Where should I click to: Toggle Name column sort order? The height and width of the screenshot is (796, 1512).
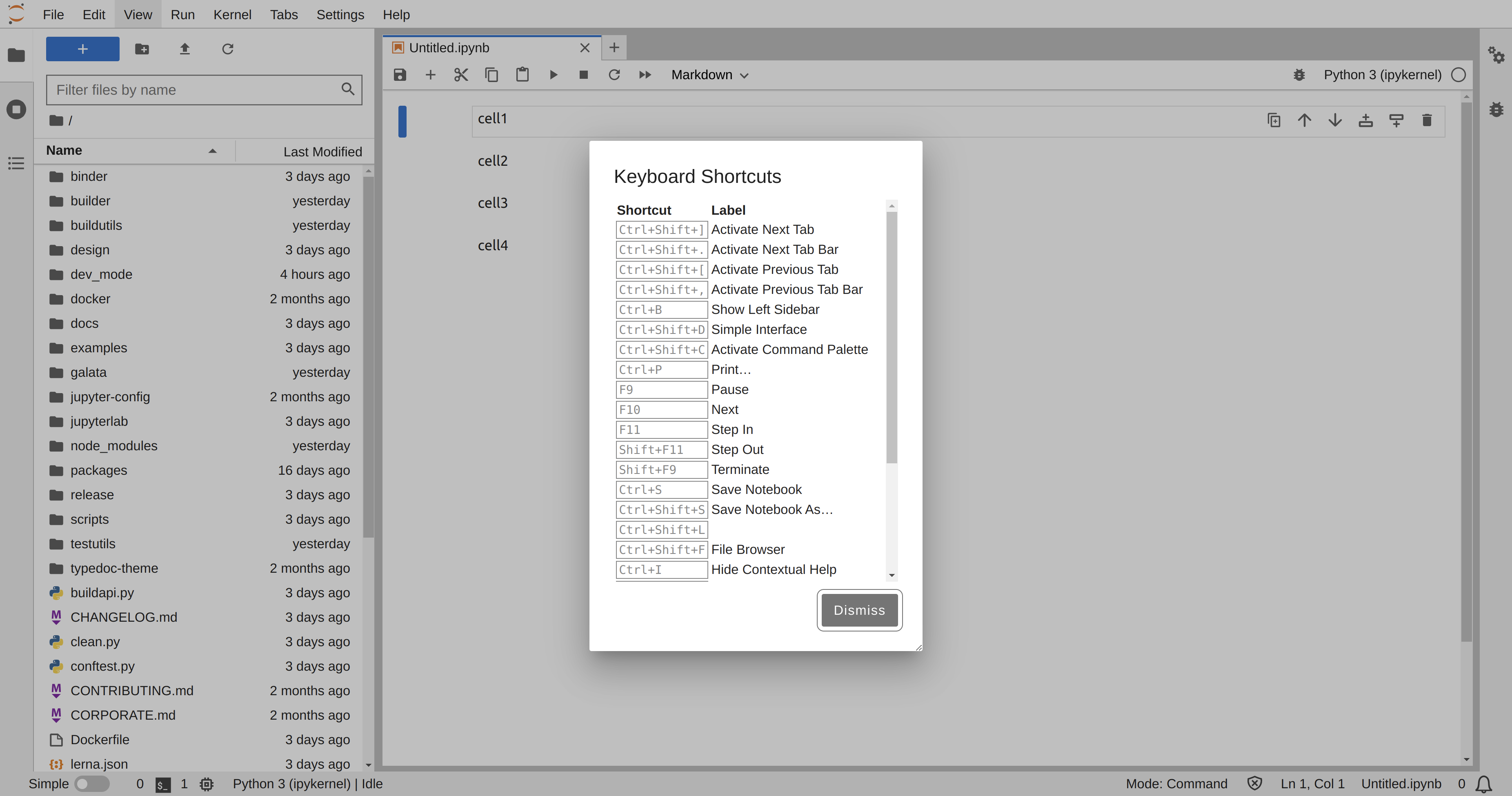pos(64,150)
